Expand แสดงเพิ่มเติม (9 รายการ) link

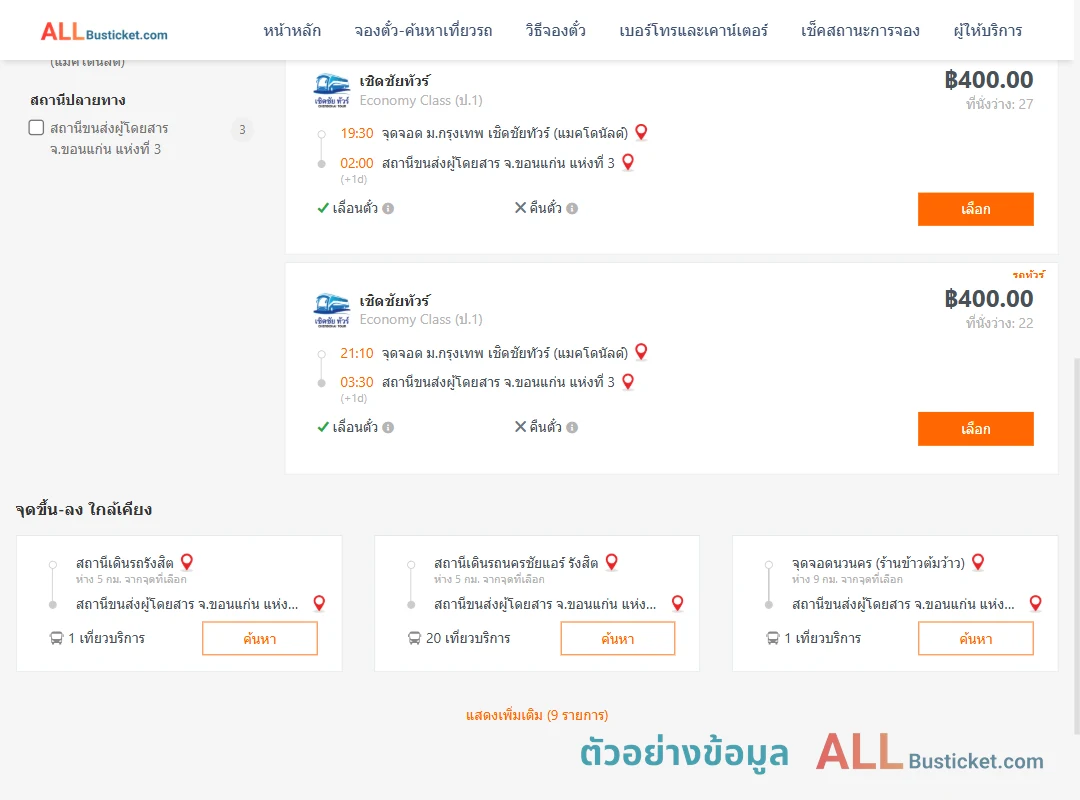click(x=537, y=715)
